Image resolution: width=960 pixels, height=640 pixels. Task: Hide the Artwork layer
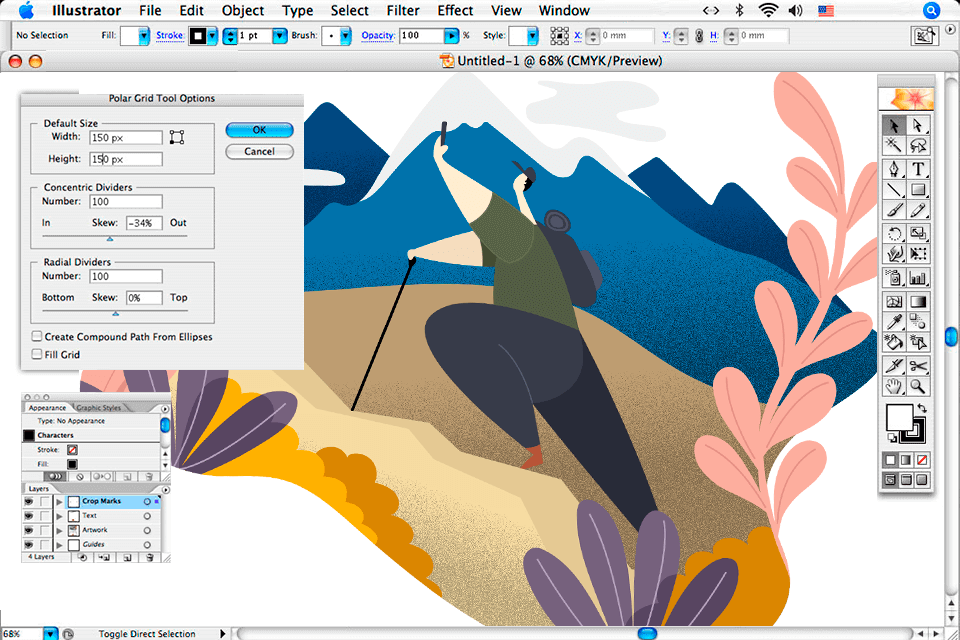(x=28, y=529)
